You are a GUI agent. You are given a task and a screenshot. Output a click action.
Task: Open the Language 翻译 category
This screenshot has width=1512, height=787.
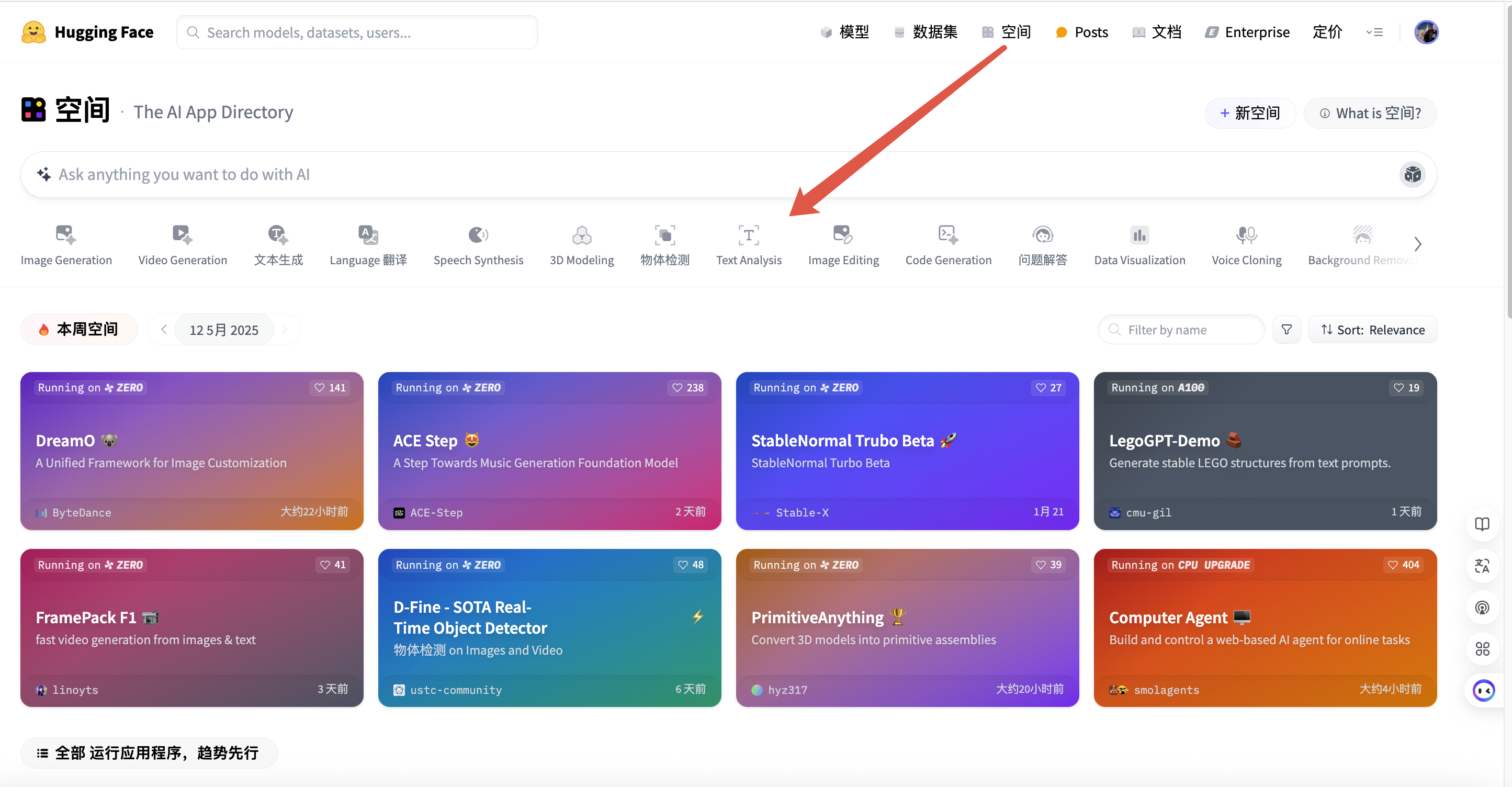click(368, 245)
